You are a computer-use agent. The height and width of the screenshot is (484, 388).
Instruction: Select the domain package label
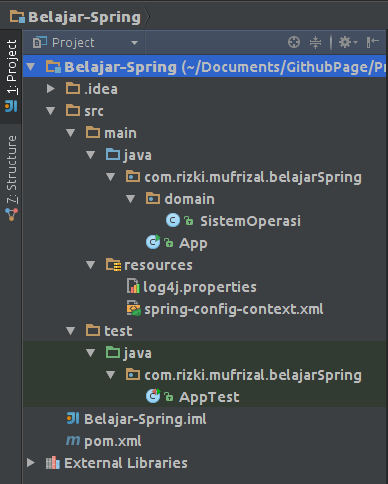tap(190, 199)
